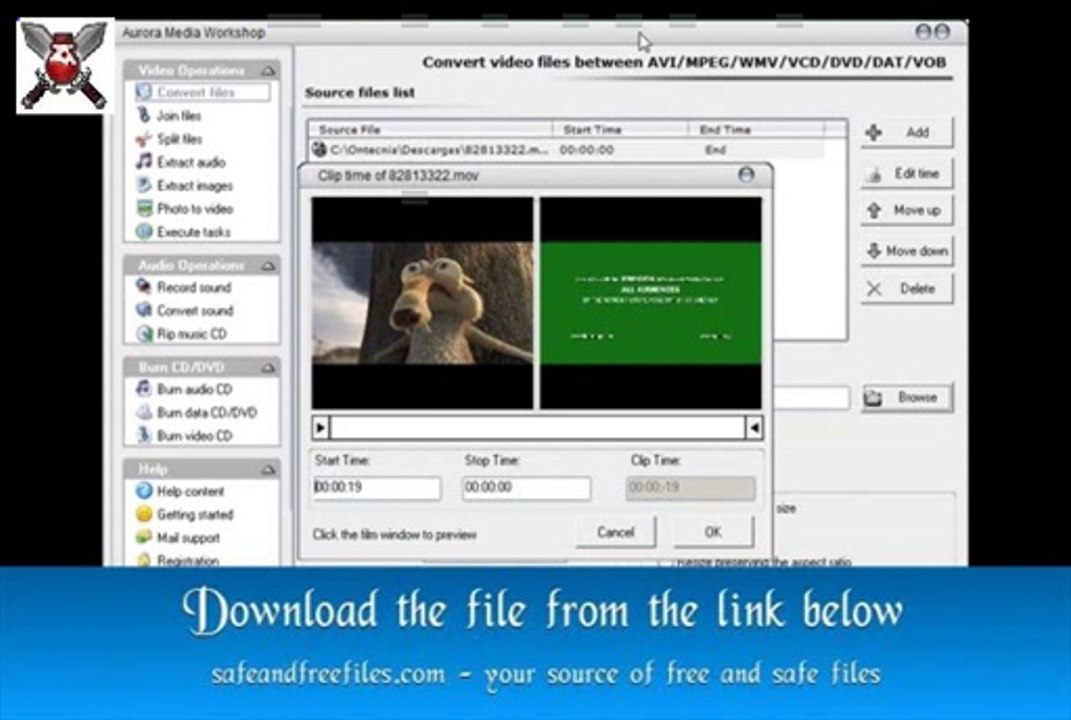Click the Execute tasks icon
This screenshot has width=1071, height=720.
point(143,232)
